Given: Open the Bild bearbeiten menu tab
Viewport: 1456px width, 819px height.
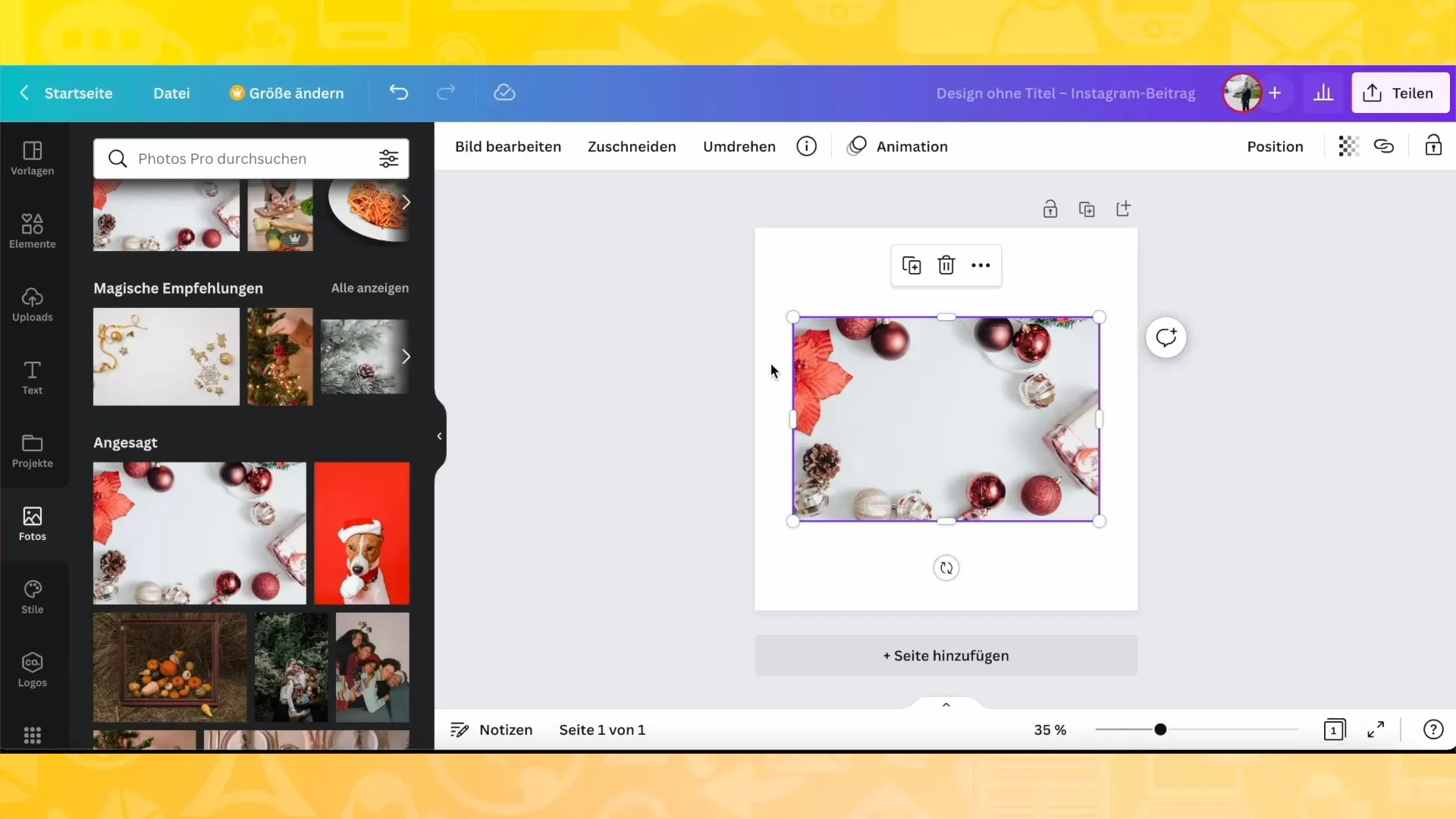Looking at the screenshot, I should (509, 146).
